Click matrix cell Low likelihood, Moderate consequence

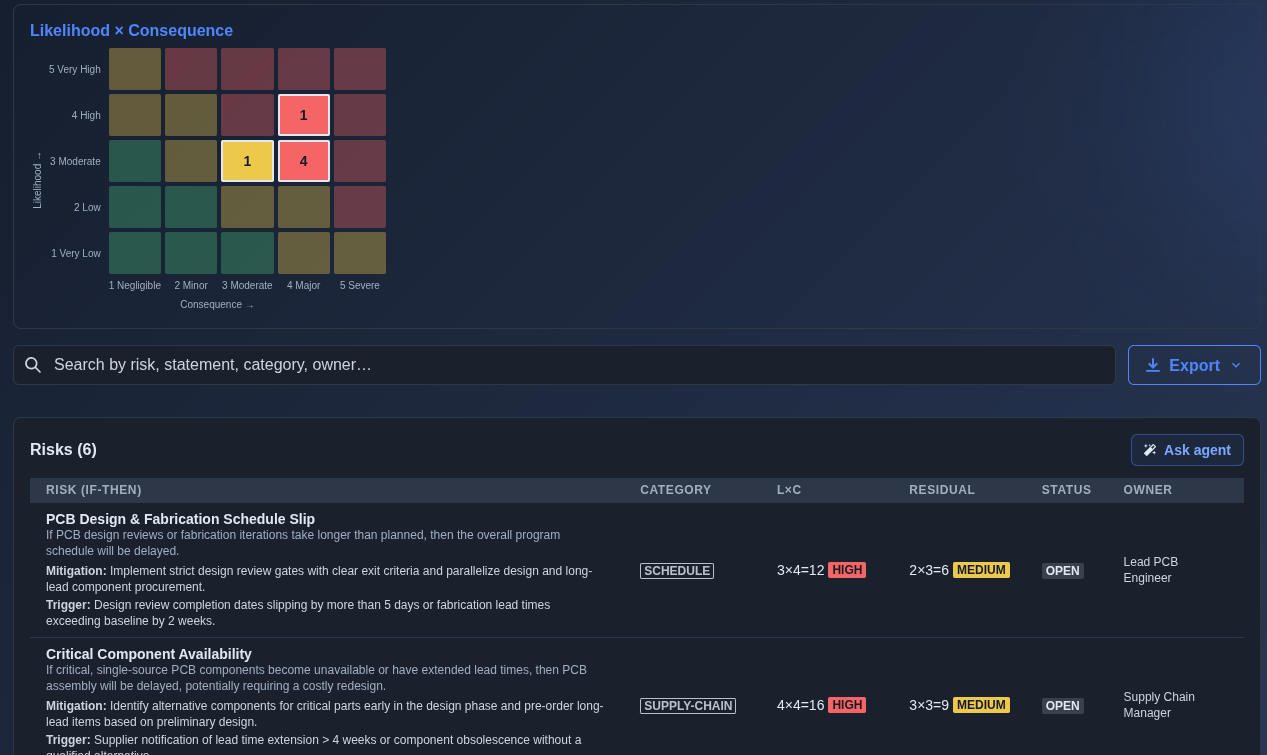[247, 207]
